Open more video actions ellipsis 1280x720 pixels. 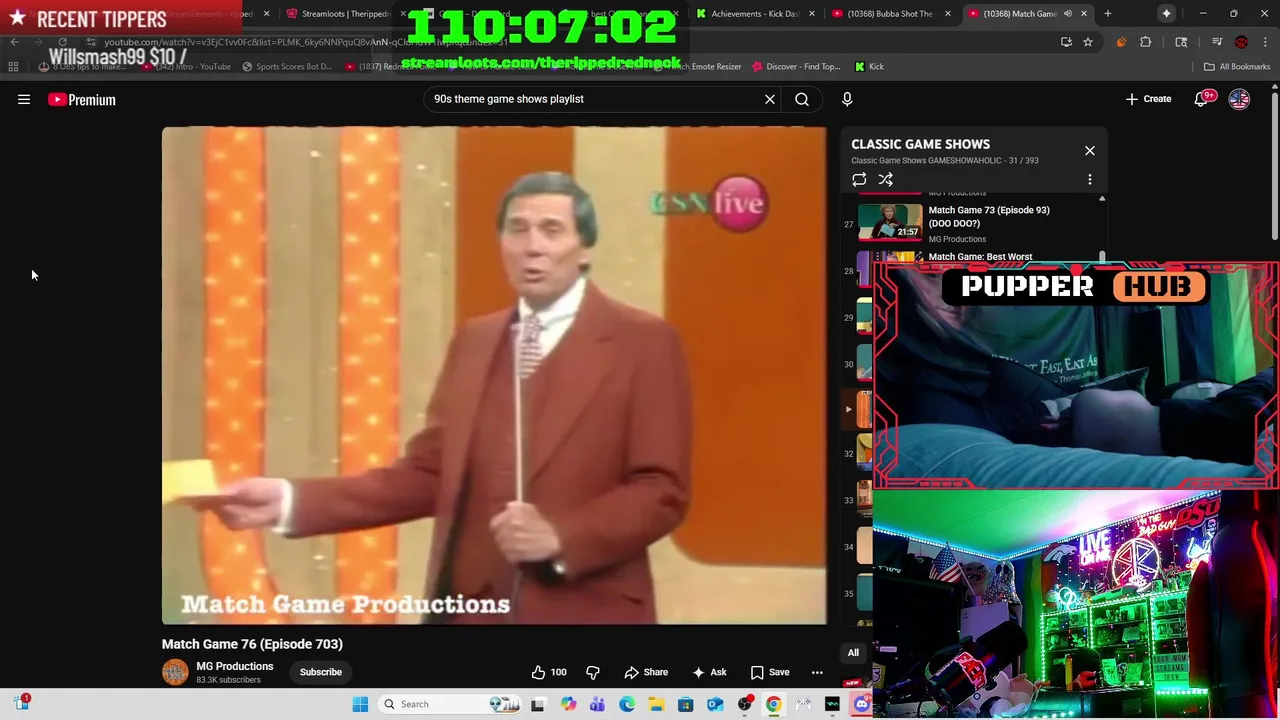[x=817, y=672]
